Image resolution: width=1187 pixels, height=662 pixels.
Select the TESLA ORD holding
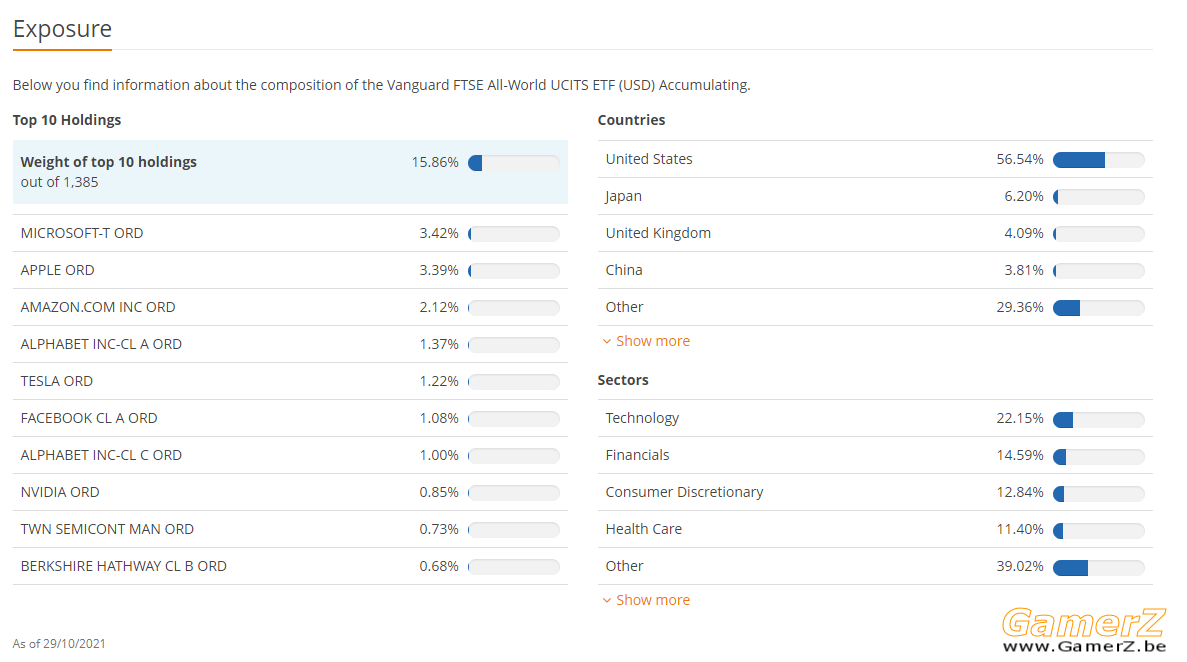pos(290,382)
